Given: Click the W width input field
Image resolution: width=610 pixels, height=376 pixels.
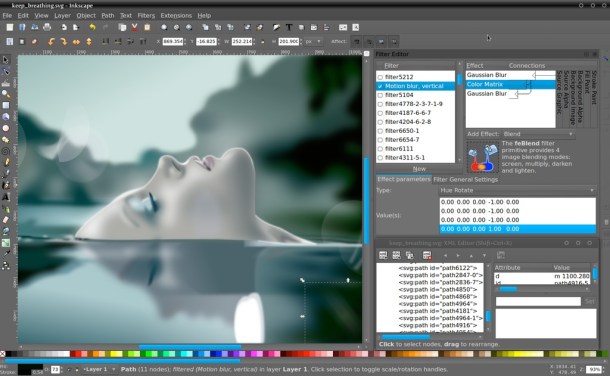Looking at the screenshot, I should [242, 41].
